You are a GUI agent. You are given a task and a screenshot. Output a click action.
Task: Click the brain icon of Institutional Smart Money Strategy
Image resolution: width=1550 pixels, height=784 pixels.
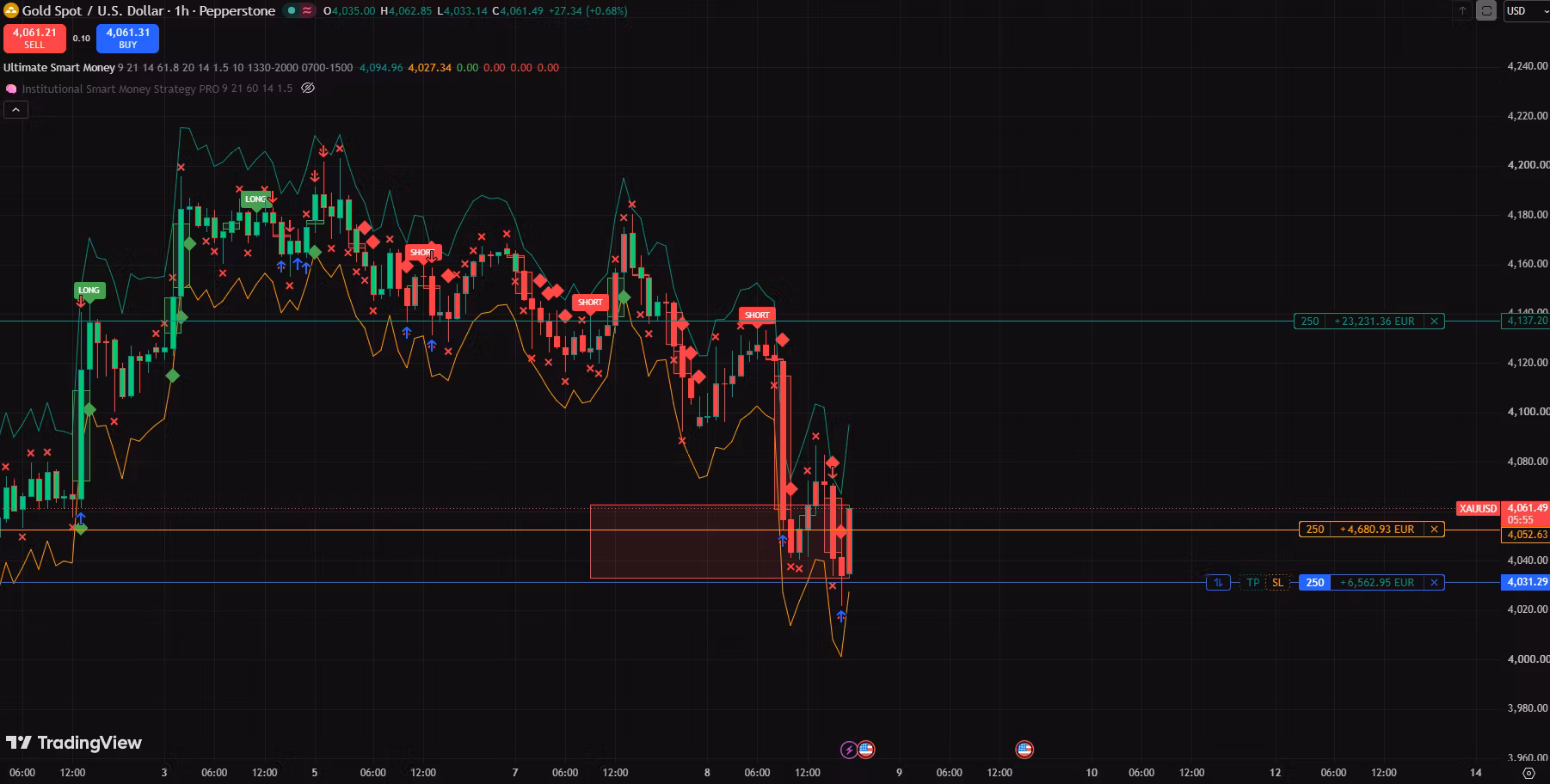click(x=11, y=89)
